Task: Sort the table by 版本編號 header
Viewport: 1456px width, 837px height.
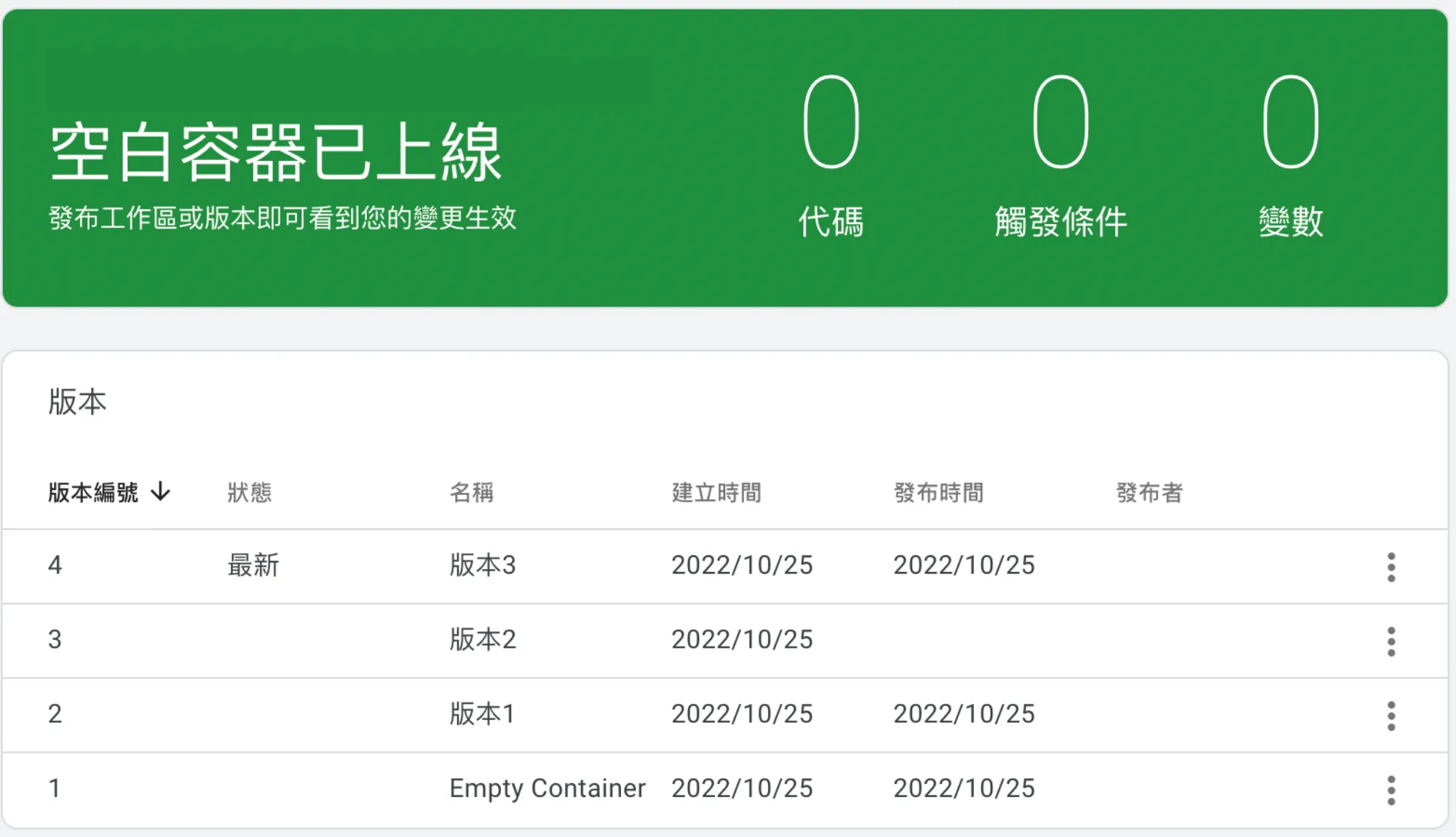Action: pos(93,493)
